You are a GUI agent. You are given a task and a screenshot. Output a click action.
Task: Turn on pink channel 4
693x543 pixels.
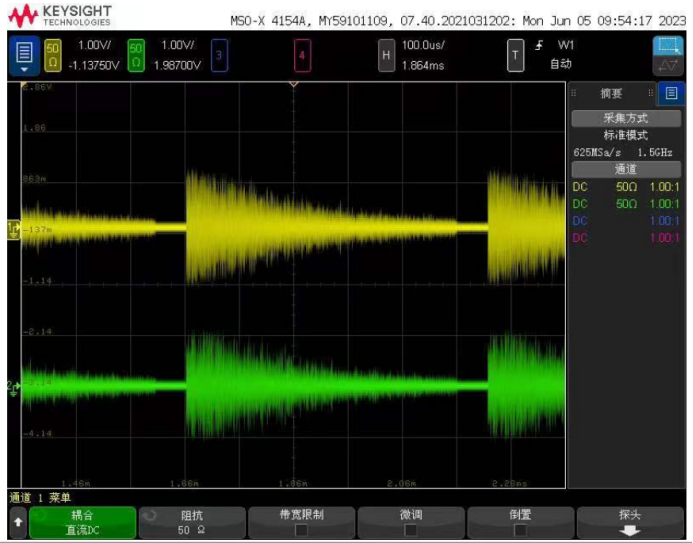click(301, 55)
